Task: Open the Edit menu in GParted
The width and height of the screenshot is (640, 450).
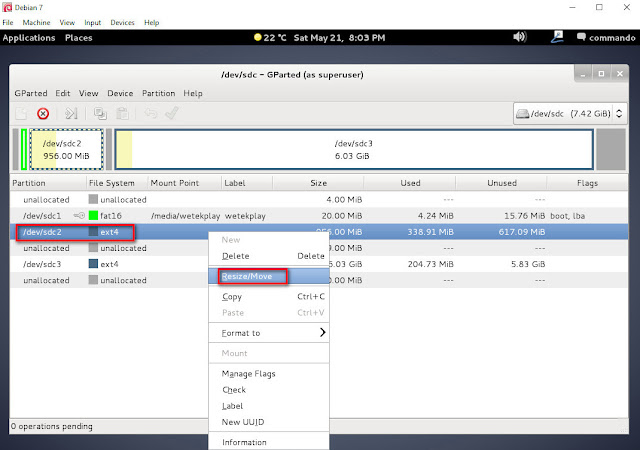Action: click(x=63, y=93)
